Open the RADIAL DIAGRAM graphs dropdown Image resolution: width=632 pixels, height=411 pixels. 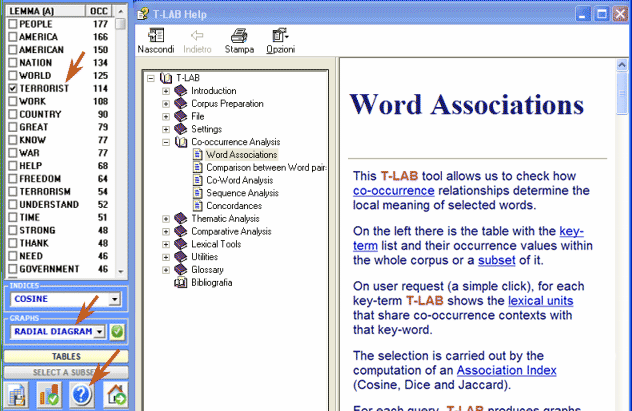pyautogui.click(x=100, y=332)
